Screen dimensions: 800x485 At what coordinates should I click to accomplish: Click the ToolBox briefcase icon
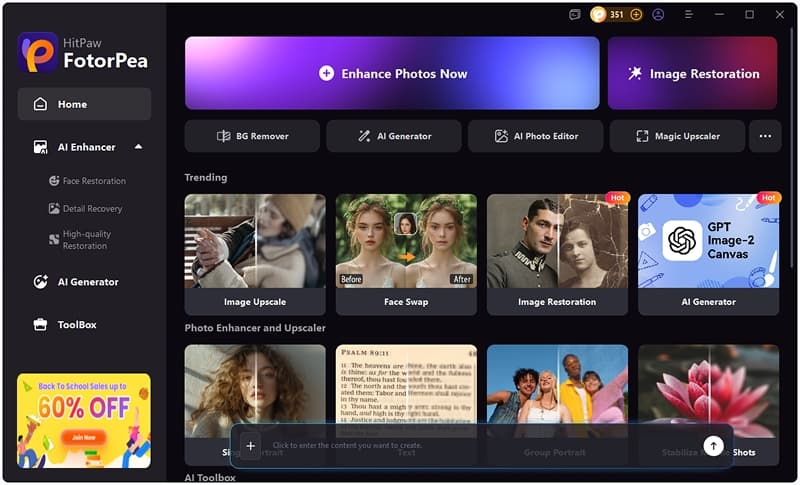(x=40, y=325)
